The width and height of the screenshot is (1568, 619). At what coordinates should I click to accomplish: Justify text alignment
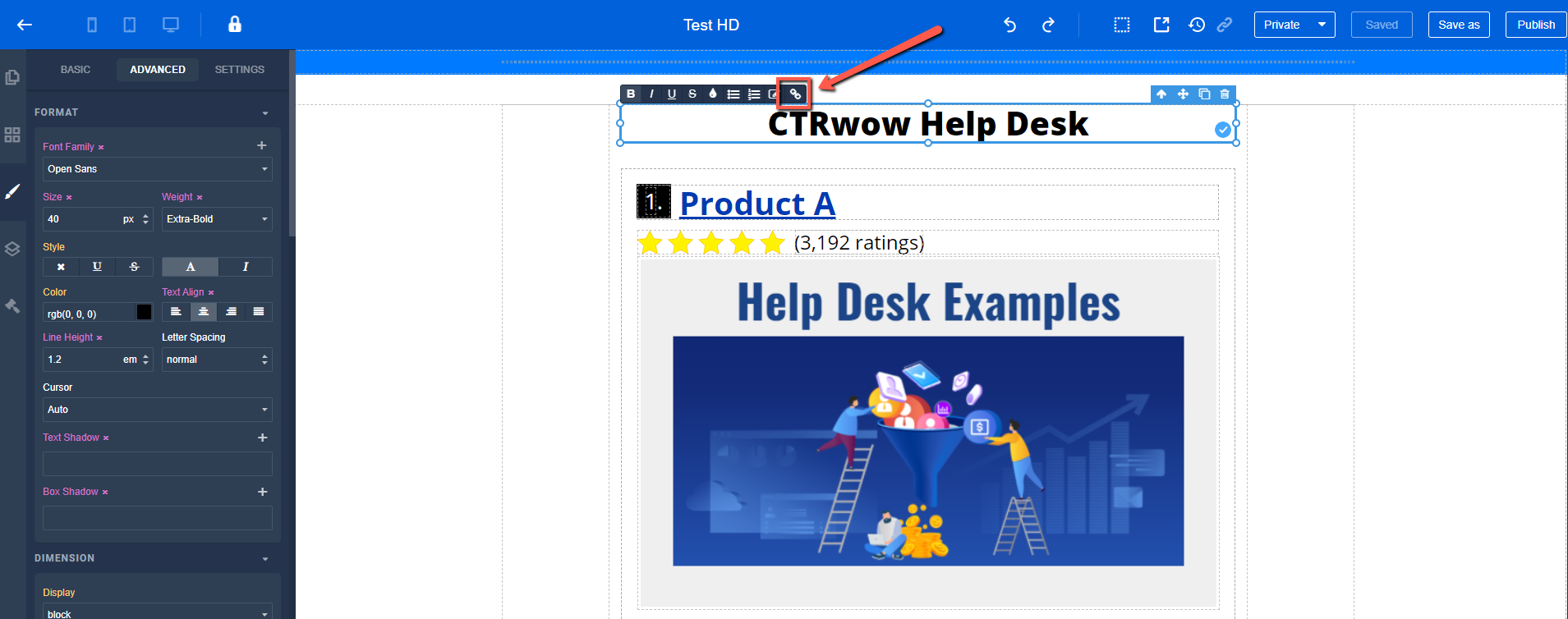click(259, 312)
